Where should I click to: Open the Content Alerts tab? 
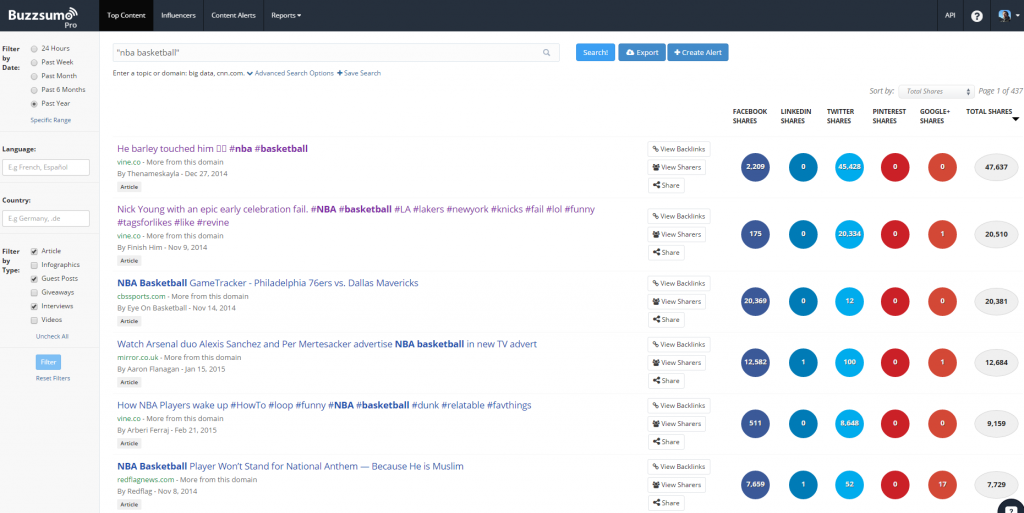coord(233,16)
